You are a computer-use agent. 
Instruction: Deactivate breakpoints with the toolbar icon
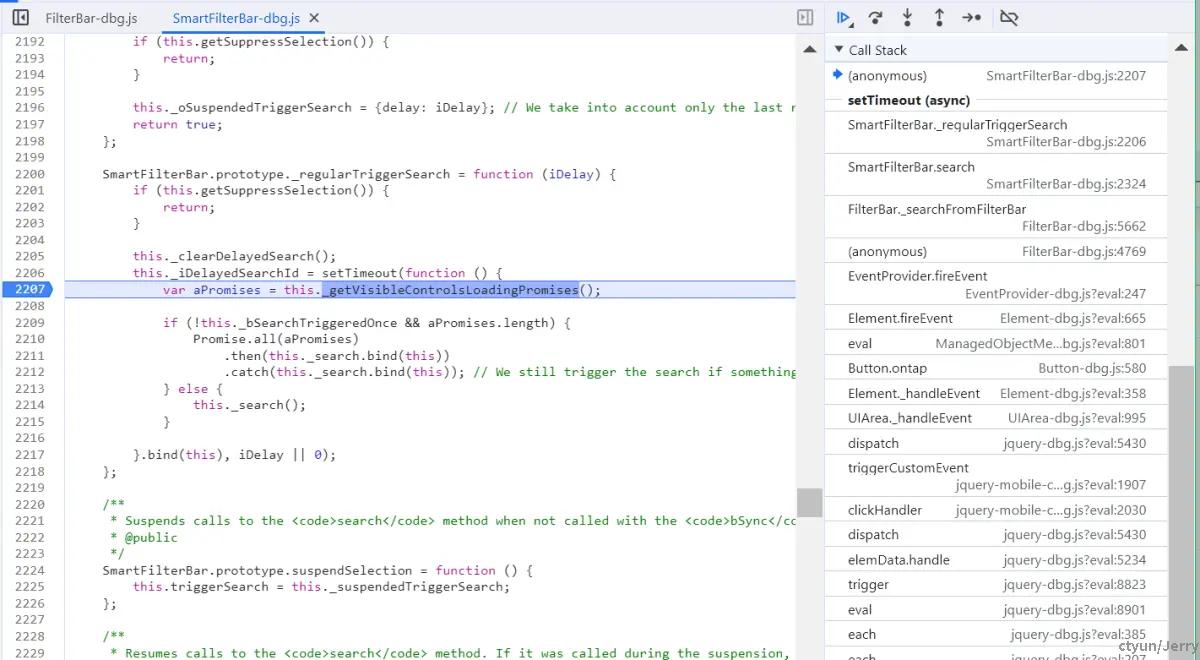[1008, 18]
